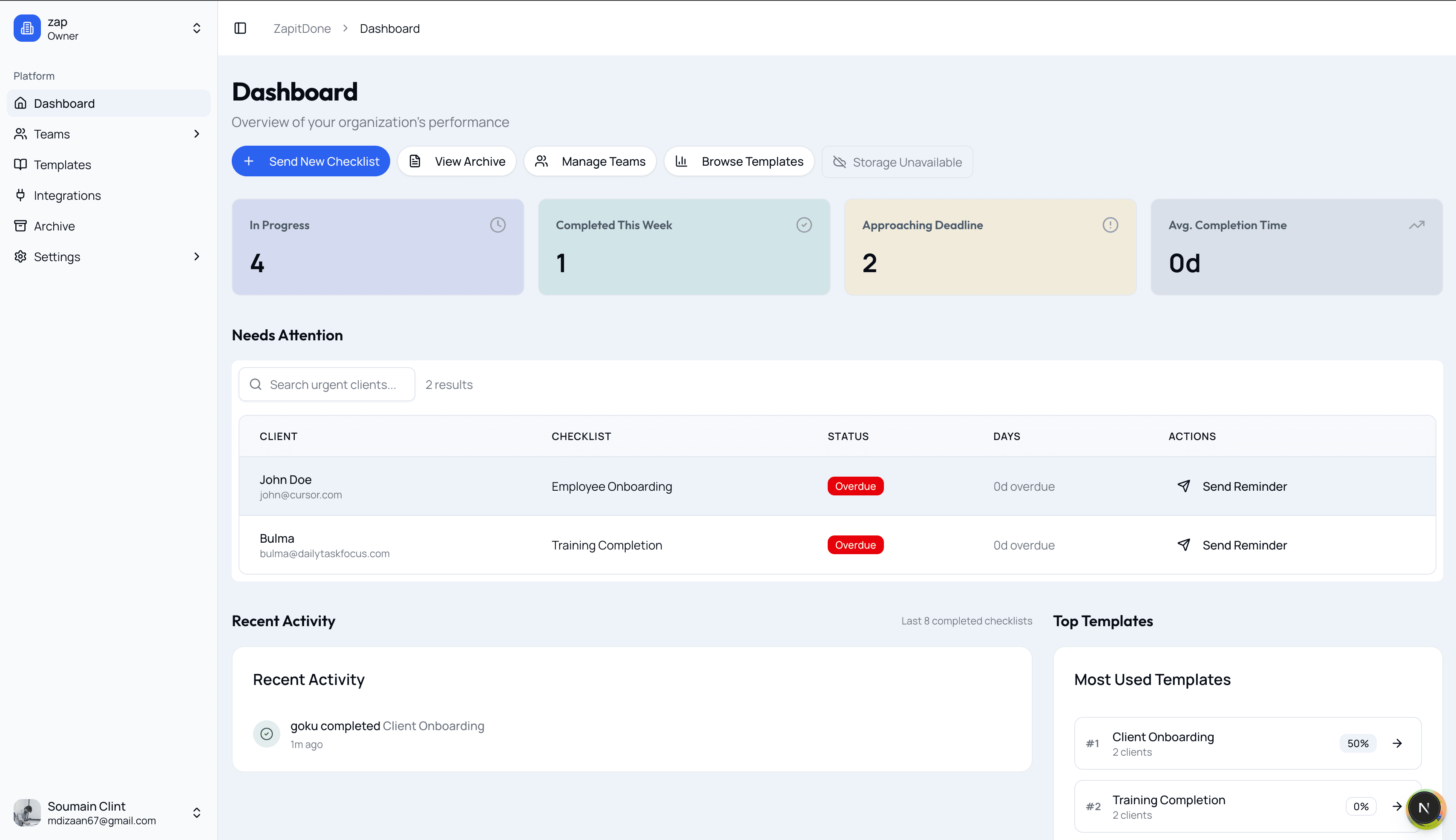Open Browse Templates
Screen dimensions: 1456x840
click(739, 161)
